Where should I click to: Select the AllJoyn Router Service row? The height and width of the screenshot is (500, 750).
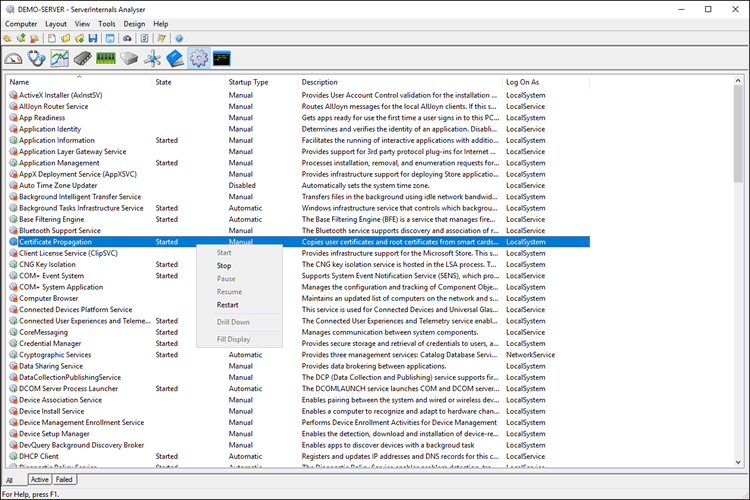tap(299, 107)
